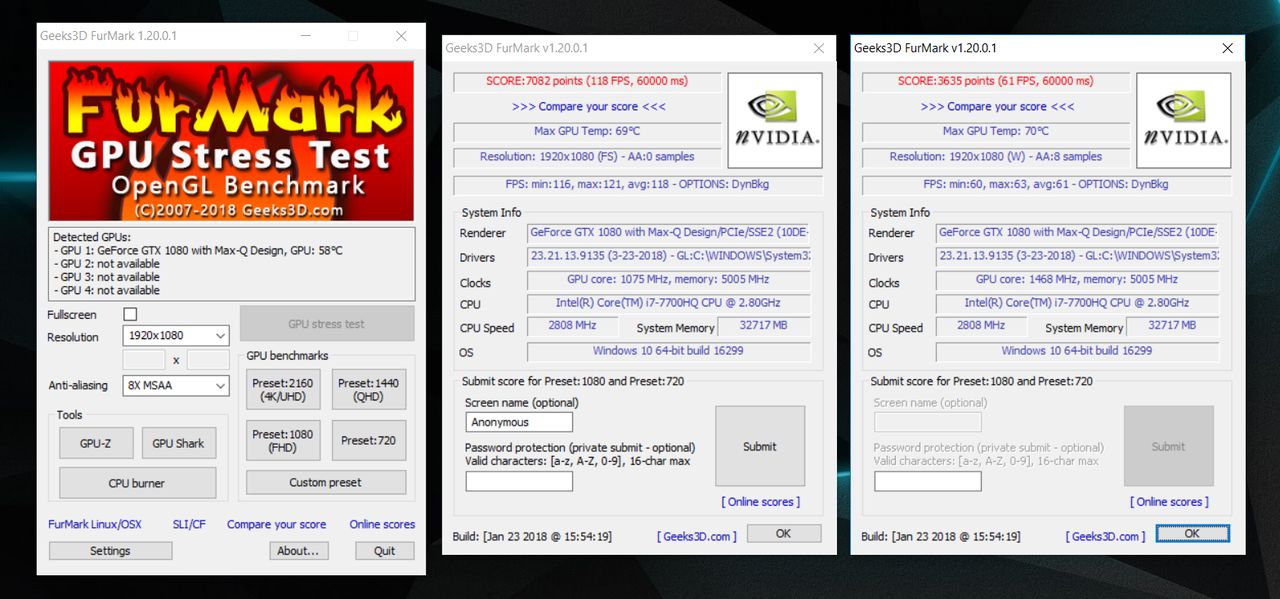Screen dimensions: 1280x599
Task: Launch the GPU-Z tool
Action: (95, 443)
